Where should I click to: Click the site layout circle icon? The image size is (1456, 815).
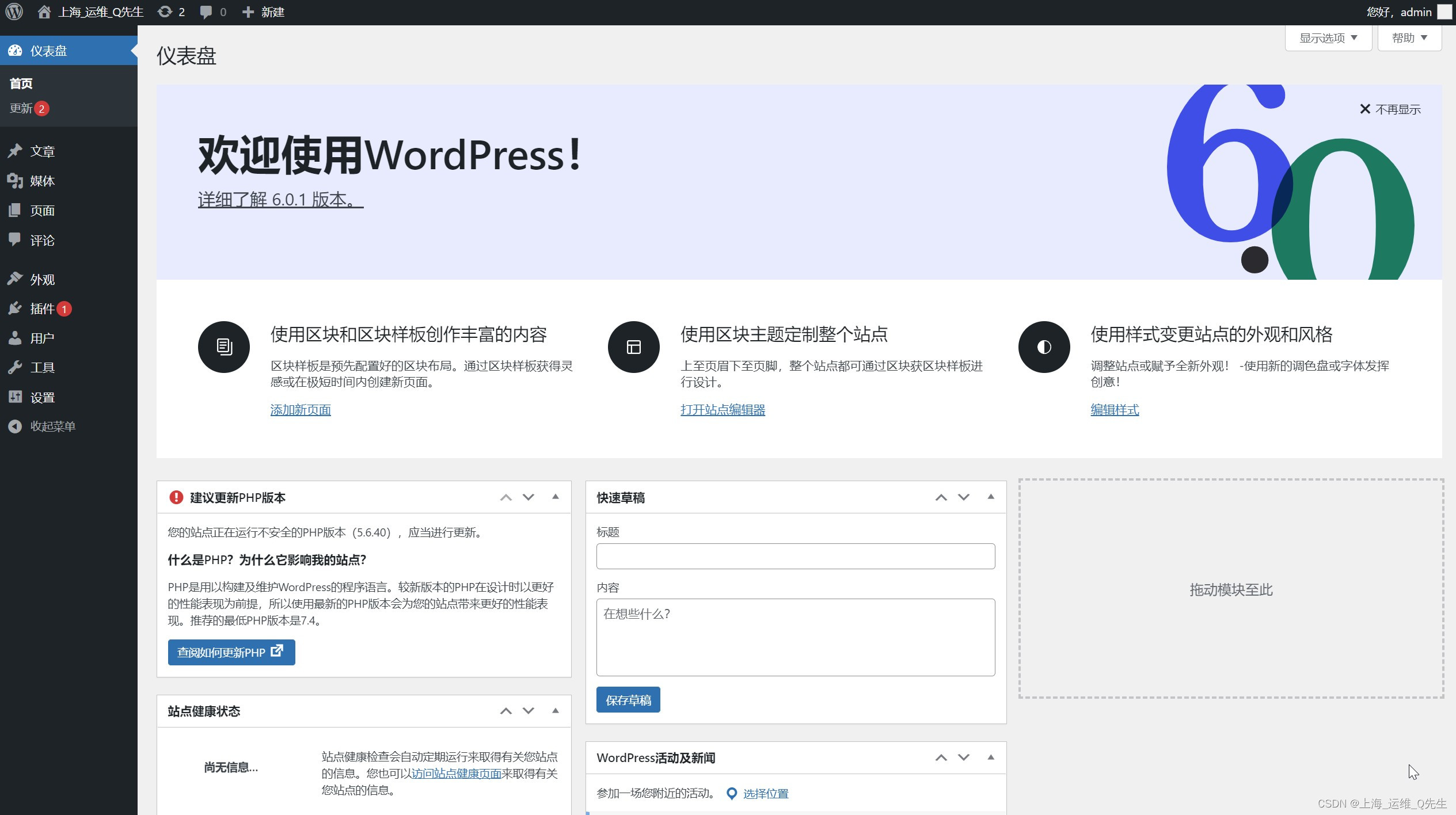click(x=634, y=347)
